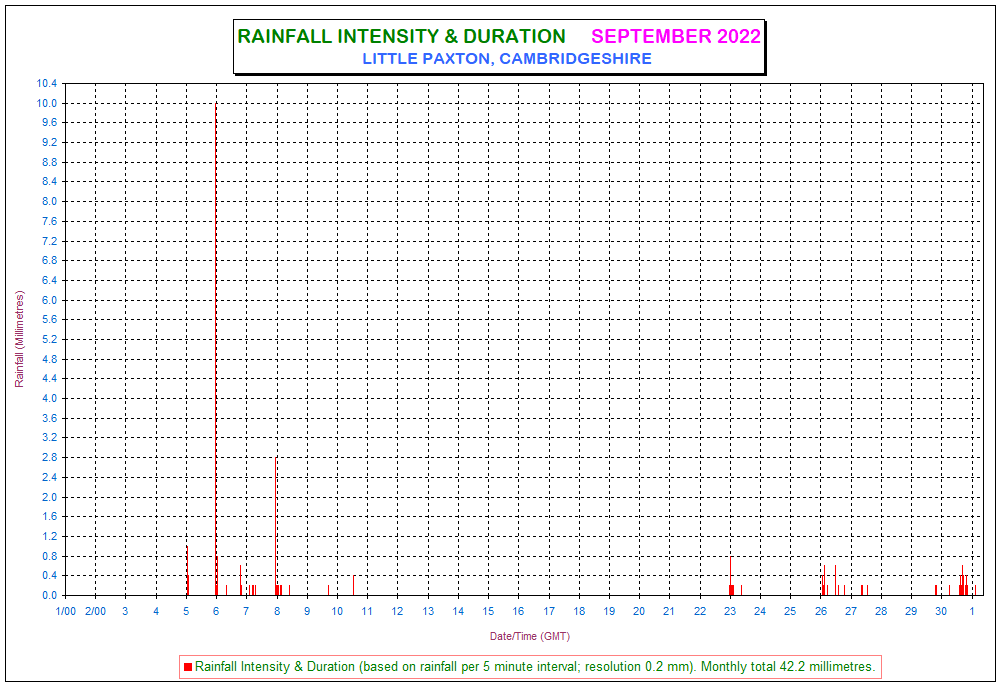The width and height of the screenshot is (1001, 686).
Task: Click the day 26 x-axis label
Action: click(x=821, y=611)
